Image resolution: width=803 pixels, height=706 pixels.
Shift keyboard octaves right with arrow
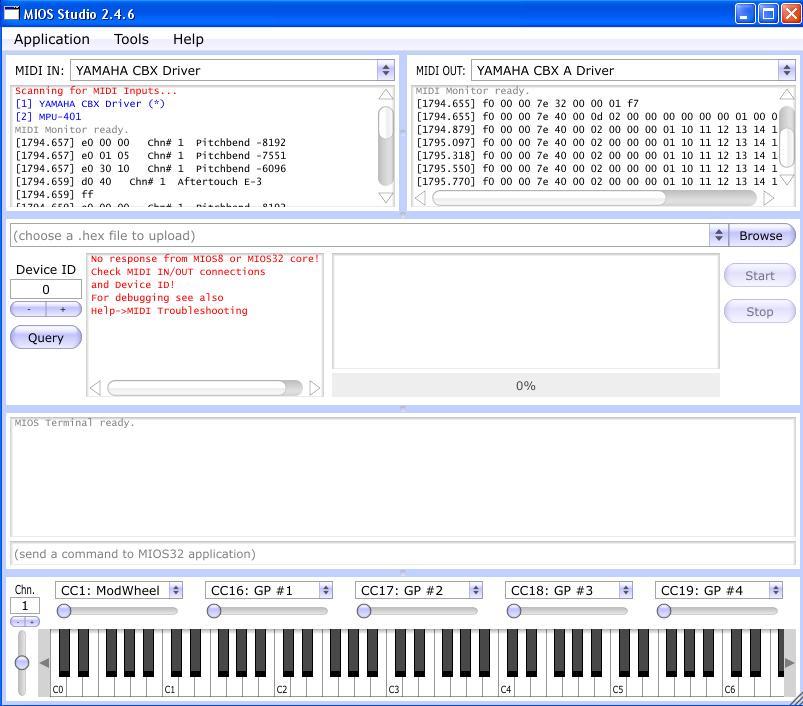point(789,662)
